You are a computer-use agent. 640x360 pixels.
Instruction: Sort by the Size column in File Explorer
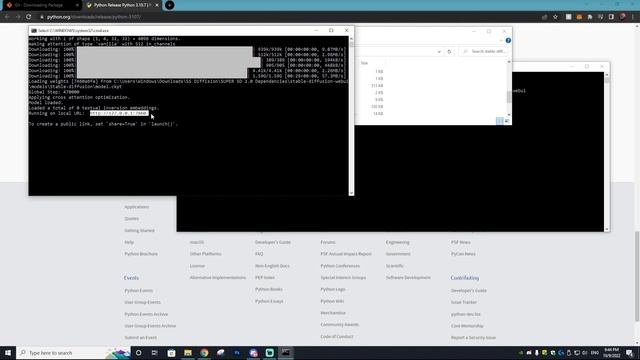(x=364, y=63)
